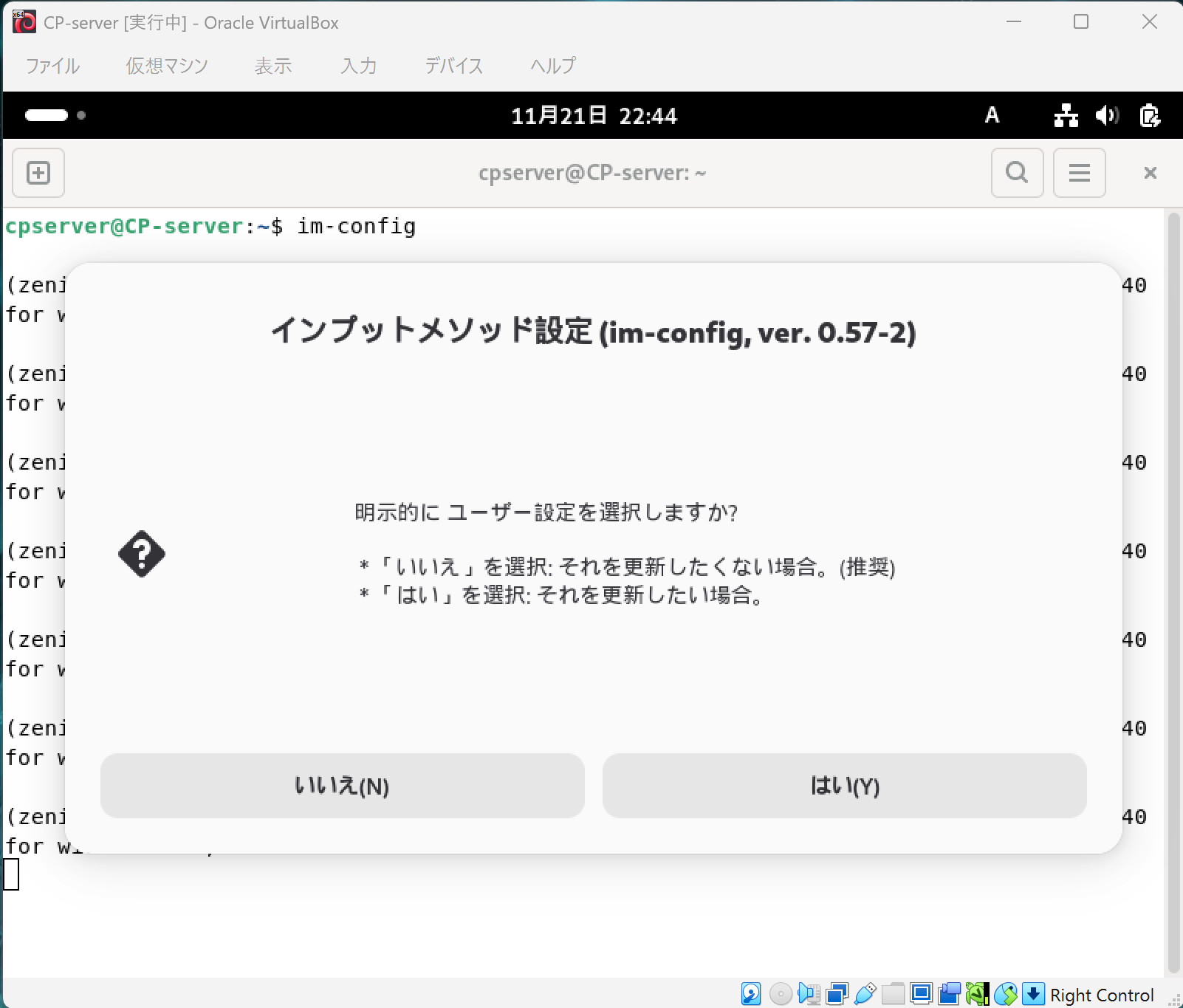Click the CPU execution turtle status icon
Viewport: 1183px width, 1008px height.
click(x=977, y=994)
